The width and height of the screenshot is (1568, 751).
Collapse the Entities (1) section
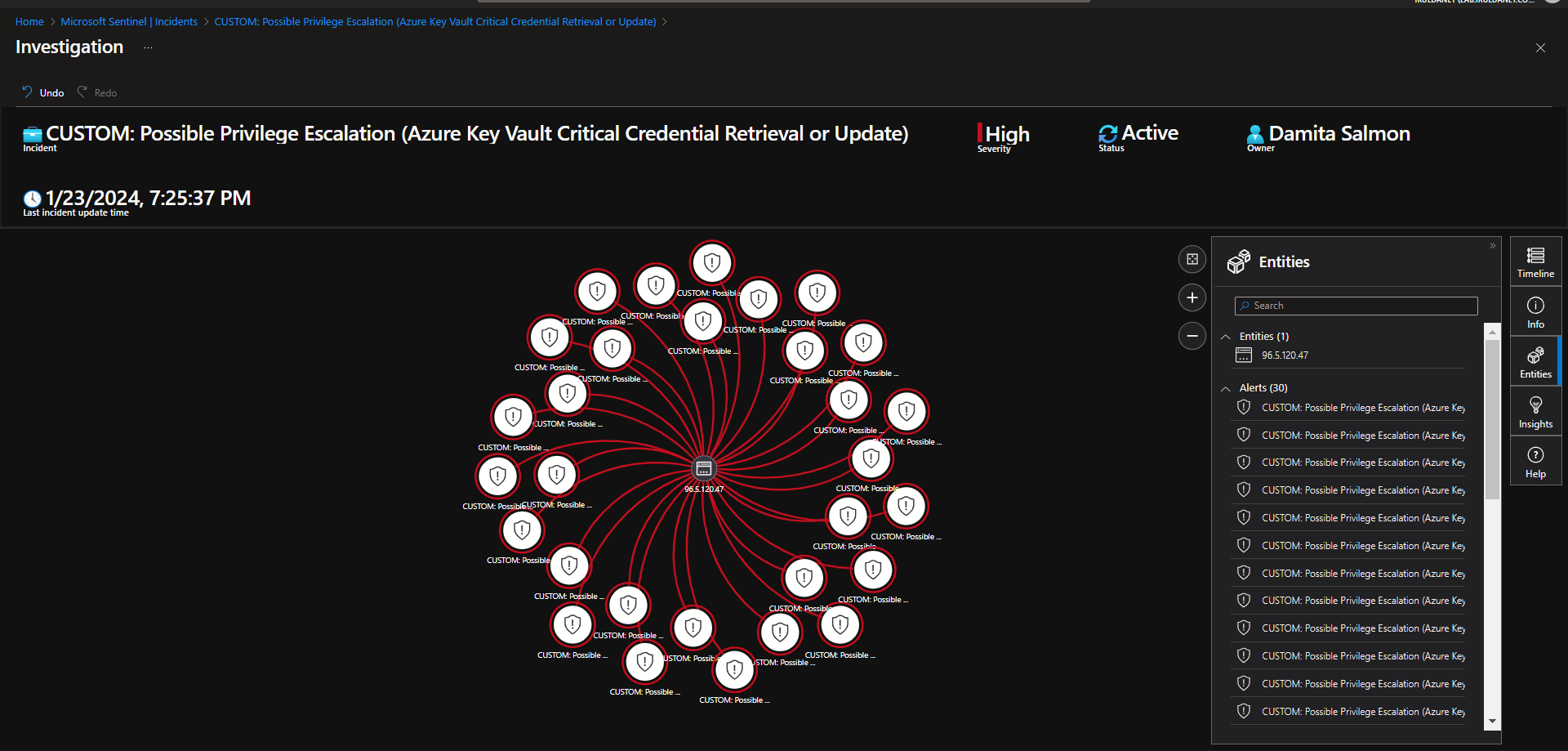click(x=1226, y=337)
